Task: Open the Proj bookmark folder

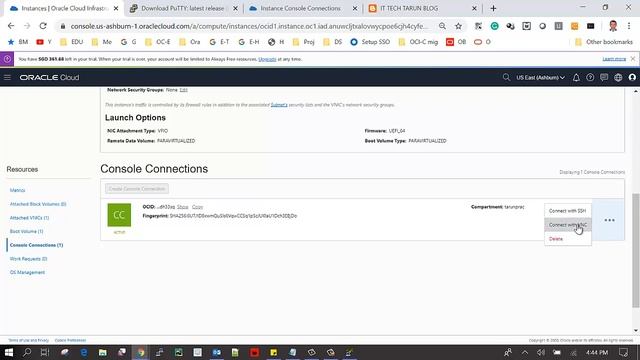Action: (303, 42)
